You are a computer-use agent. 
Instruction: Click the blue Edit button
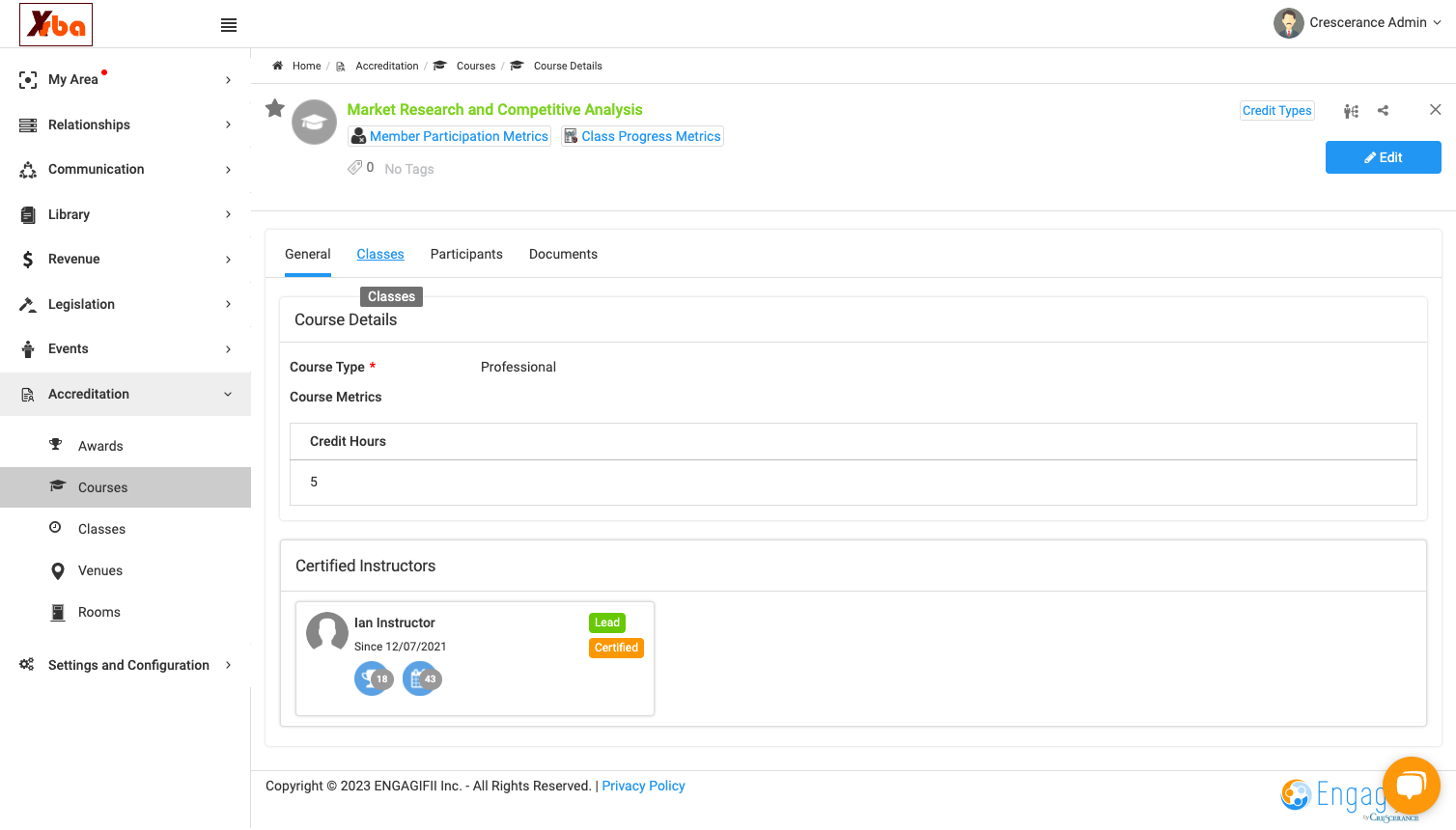click(x=1383, y=157)
